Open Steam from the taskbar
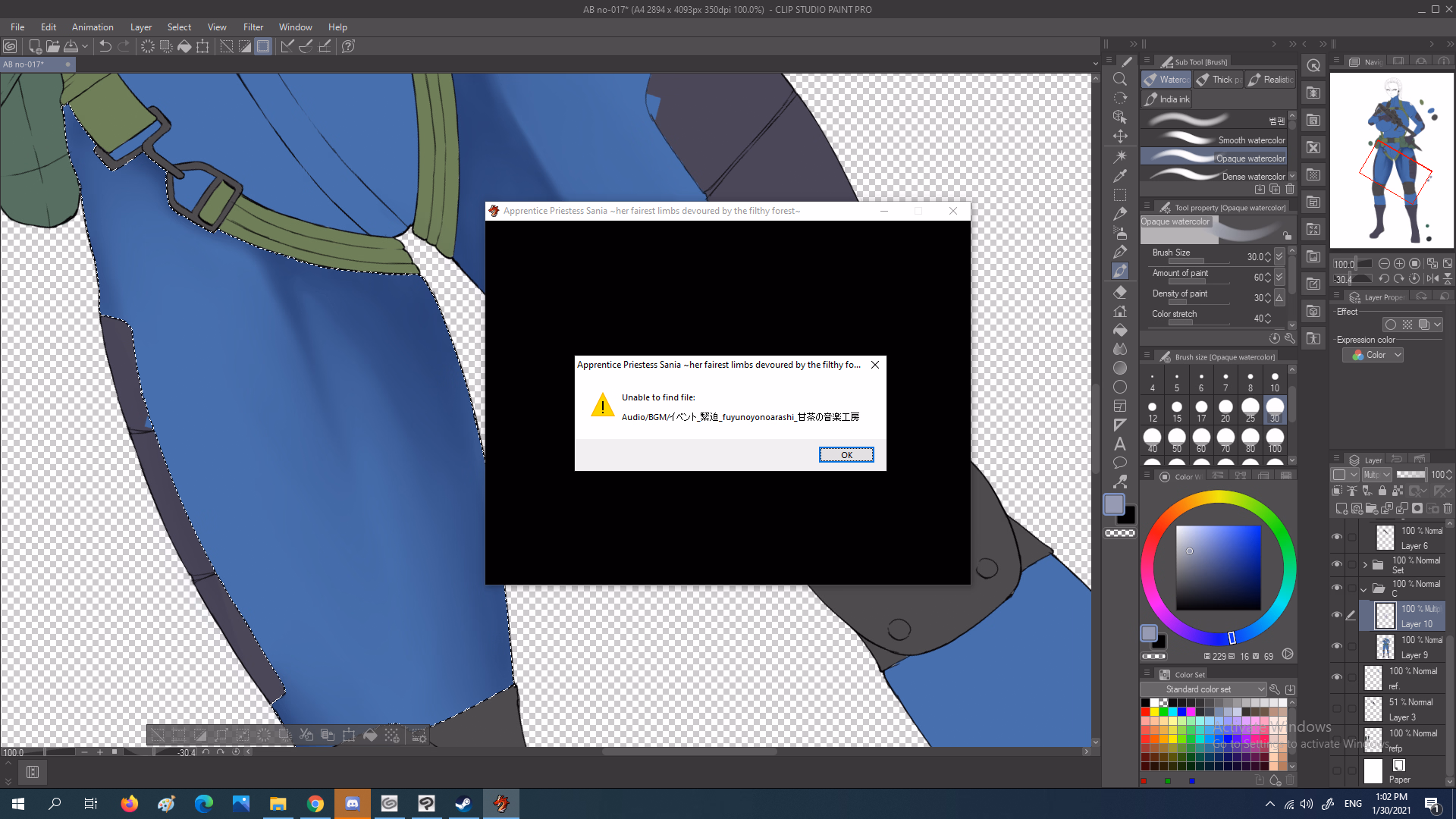 pos(463,804)
